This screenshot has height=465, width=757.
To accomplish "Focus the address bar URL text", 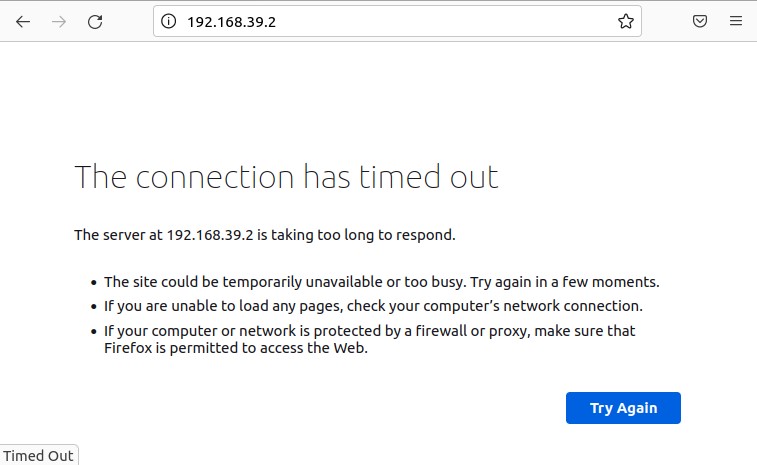I will (231, 21).
